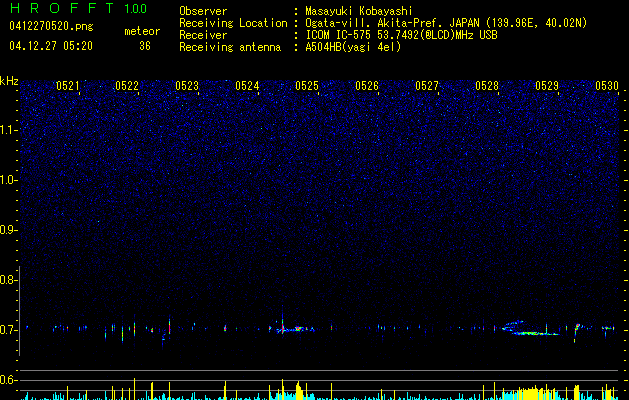Click the 0.8 frequency axis label
The width and height of the screenshot is (629, 400).
click(x=8, y=280)
